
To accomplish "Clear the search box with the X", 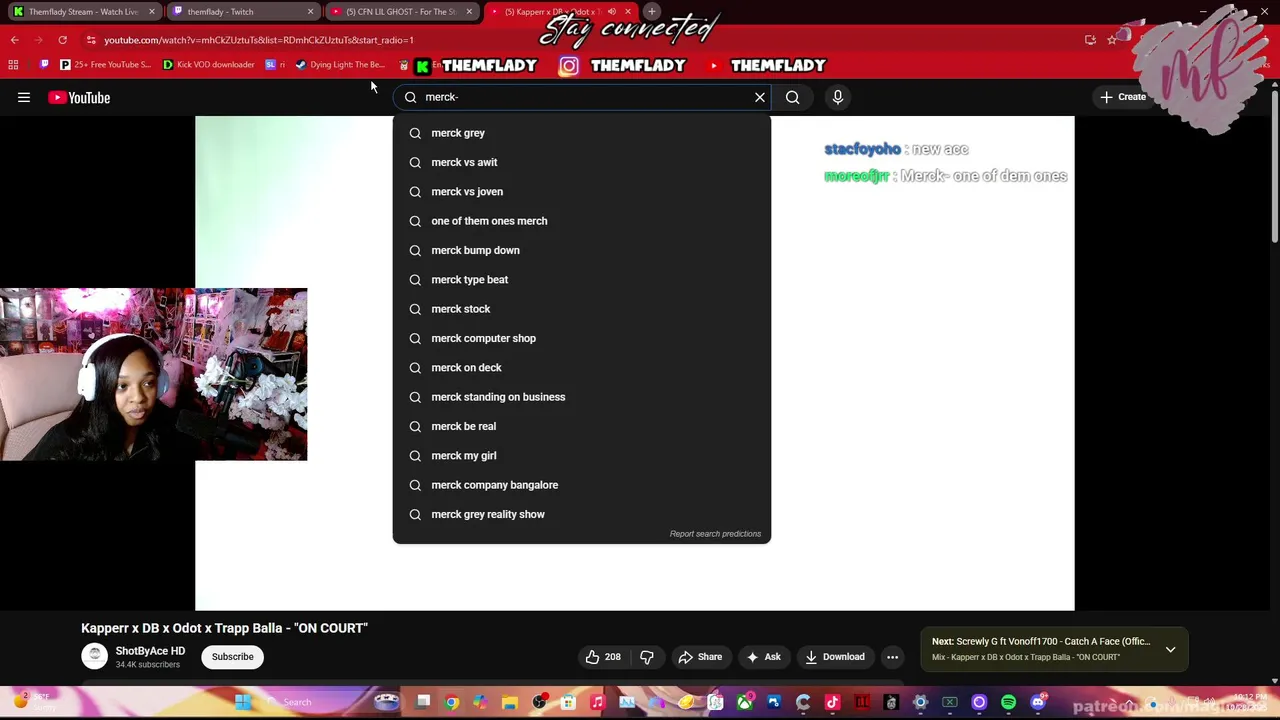I will point(760,97).
